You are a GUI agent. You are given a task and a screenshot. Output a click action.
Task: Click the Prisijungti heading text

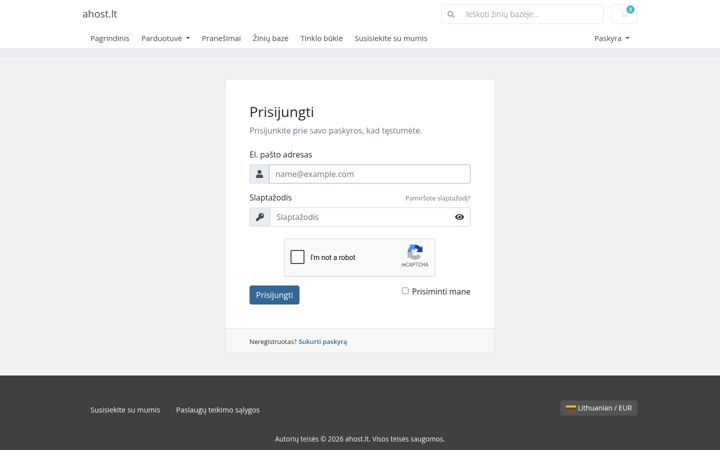pos(281,112)
